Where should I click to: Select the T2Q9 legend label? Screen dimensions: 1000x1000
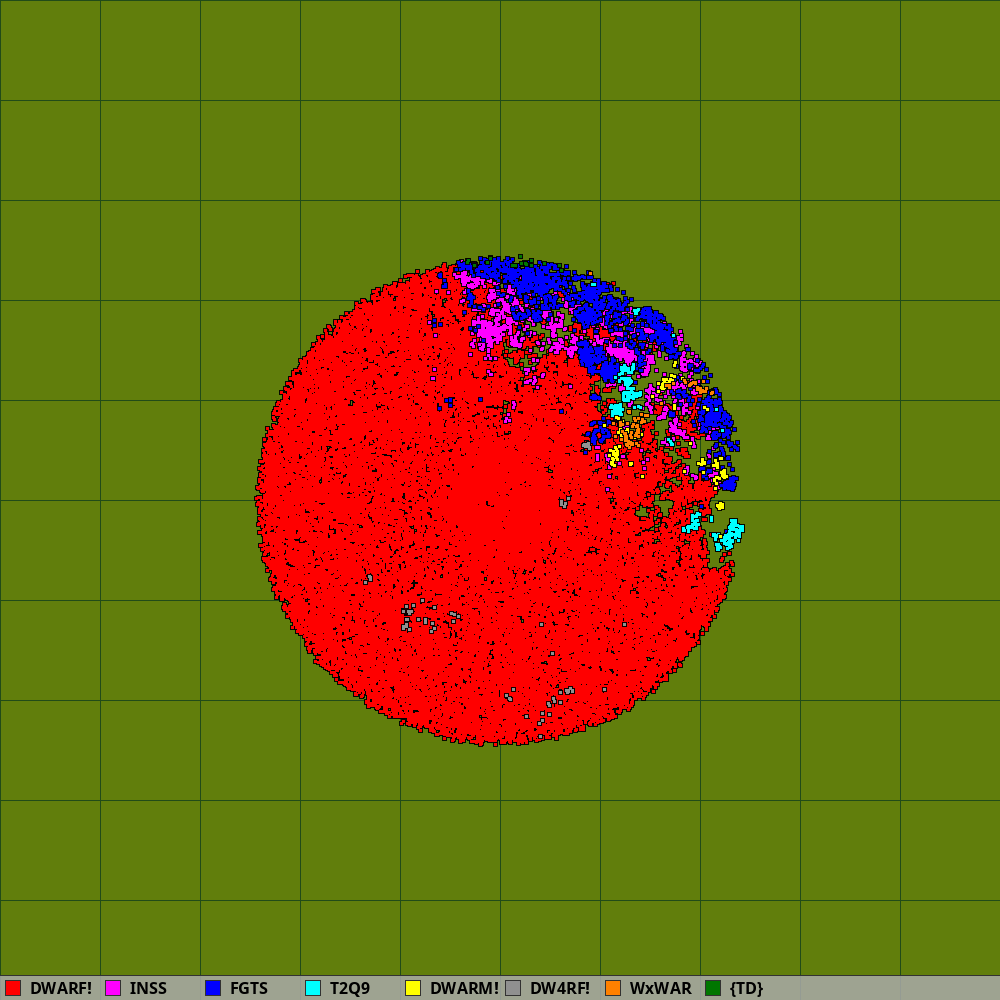350,988
